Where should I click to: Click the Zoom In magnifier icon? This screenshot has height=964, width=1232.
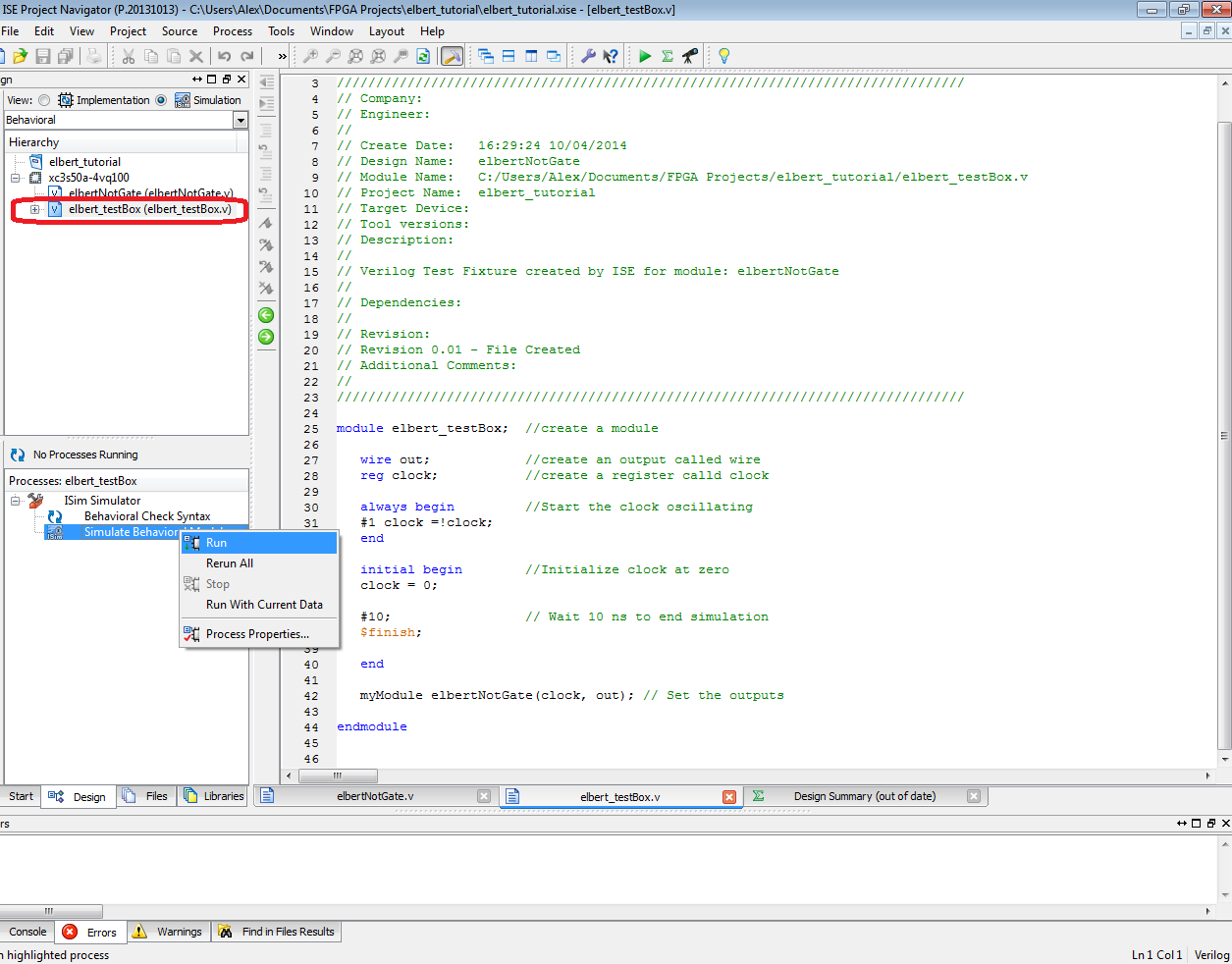coord(310,56)
